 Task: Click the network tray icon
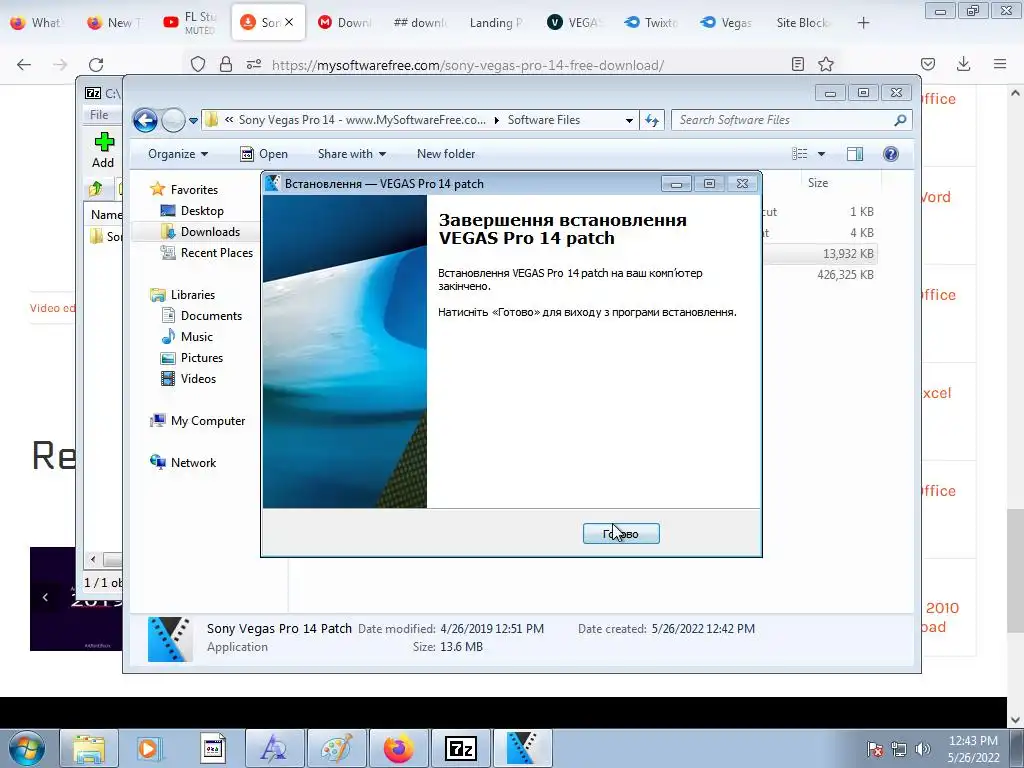[x=899, y=749]
